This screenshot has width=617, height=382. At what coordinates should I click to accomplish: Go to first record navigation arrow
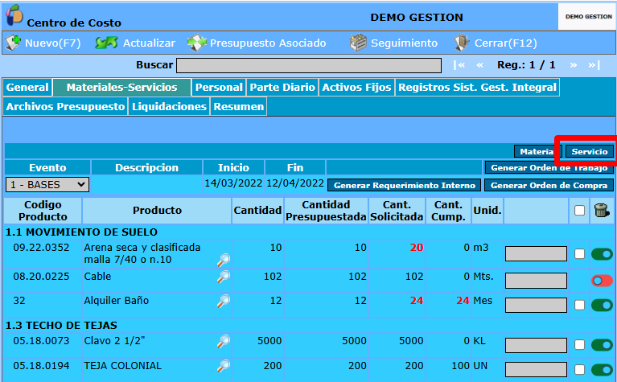tap(459, 65)
